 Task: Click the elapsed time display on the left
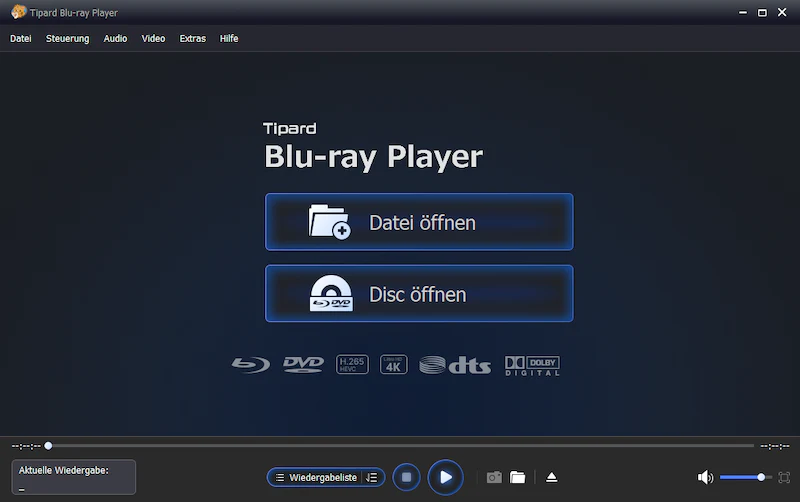(26, 446)
